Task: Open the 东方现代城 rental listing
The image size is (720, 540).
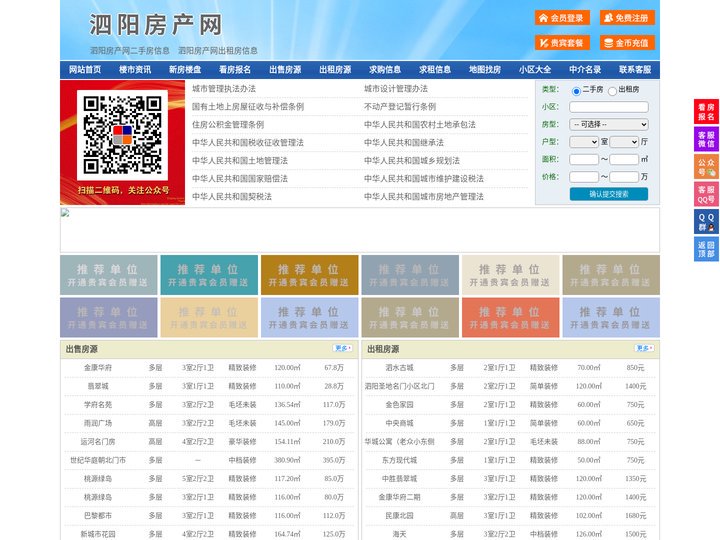Action: pos(399,460)
